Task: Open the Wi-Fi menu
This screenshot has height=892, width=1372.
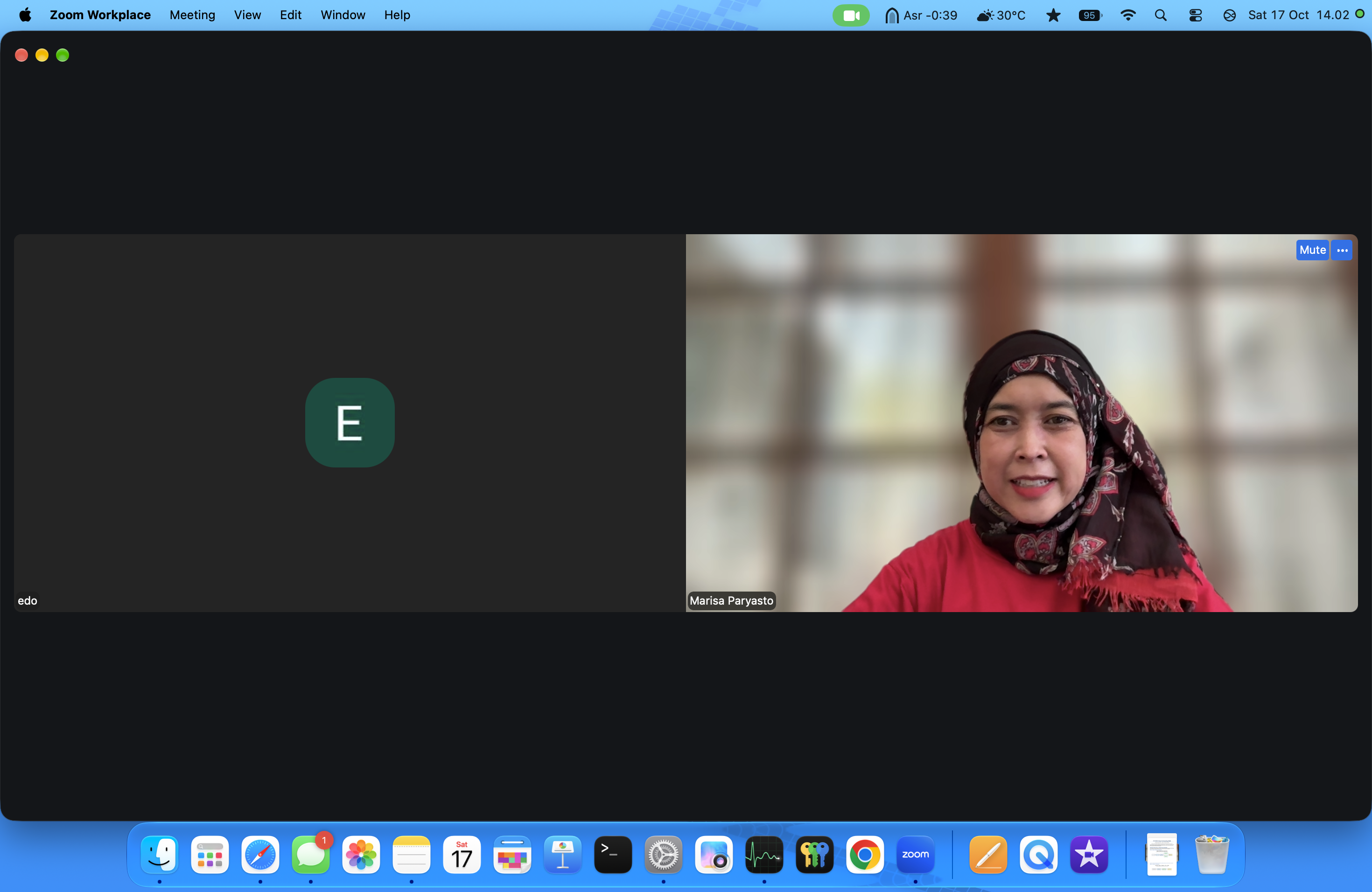Action: pos(1127,15)
